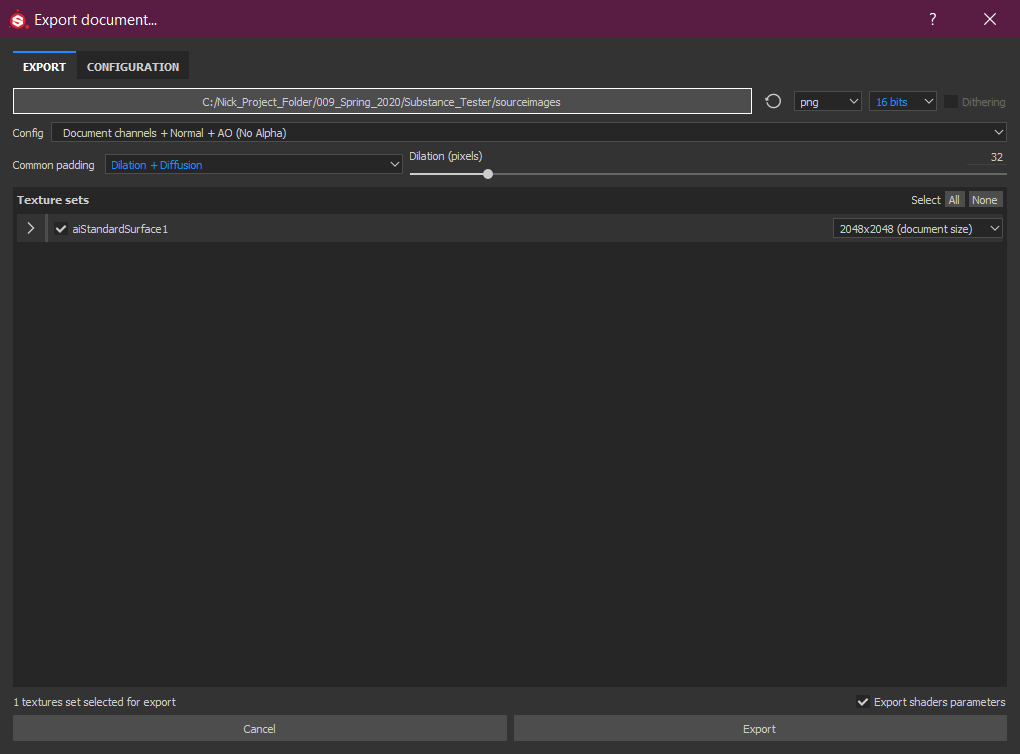This screenshot has height=754, width=1020.
Task: Click the export folder path field
Action: pyautogui.click(x=382, y=101)
